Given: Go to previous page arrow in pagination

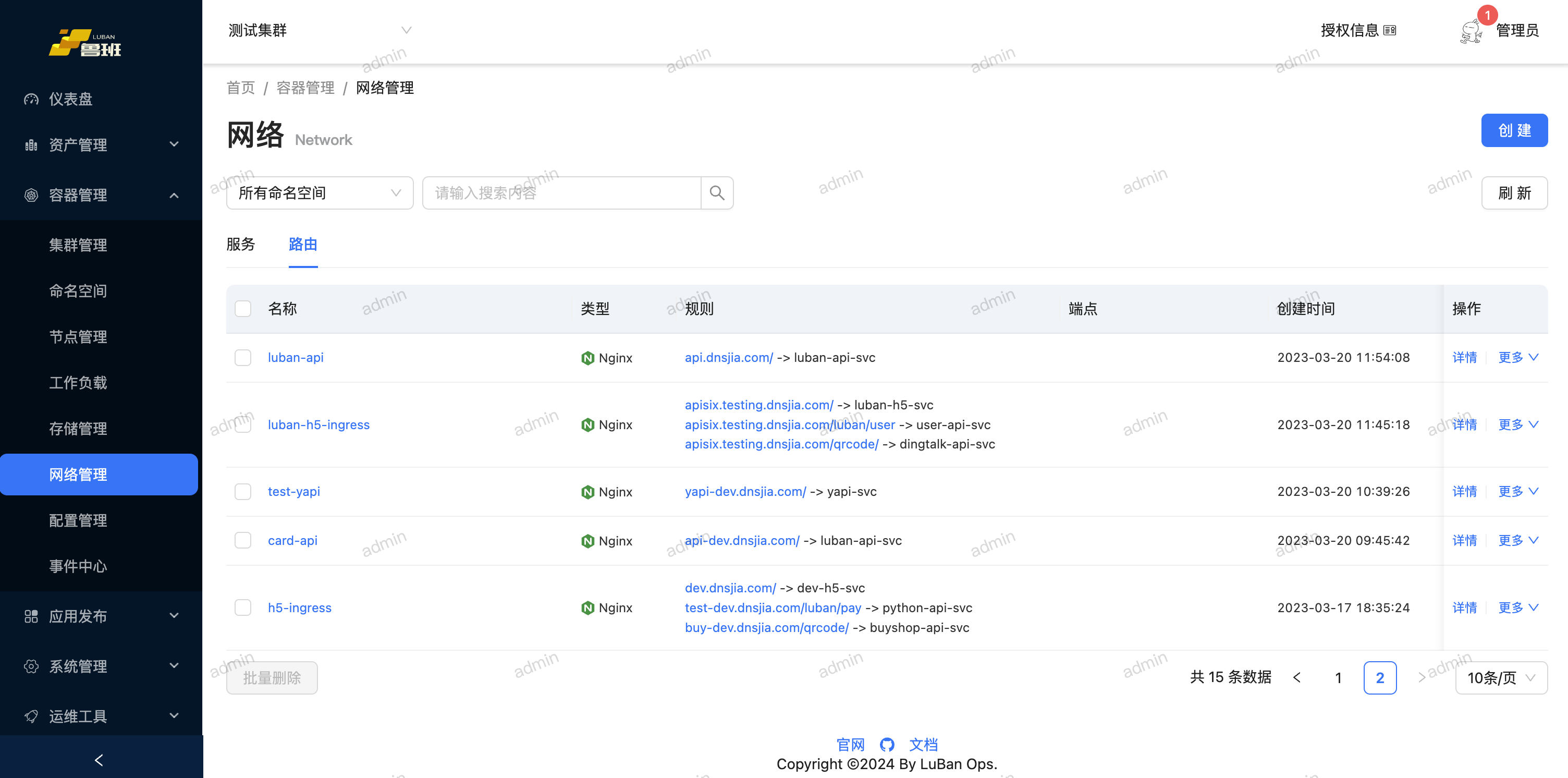Looking at the screenshot, I should pos(1296,677).
